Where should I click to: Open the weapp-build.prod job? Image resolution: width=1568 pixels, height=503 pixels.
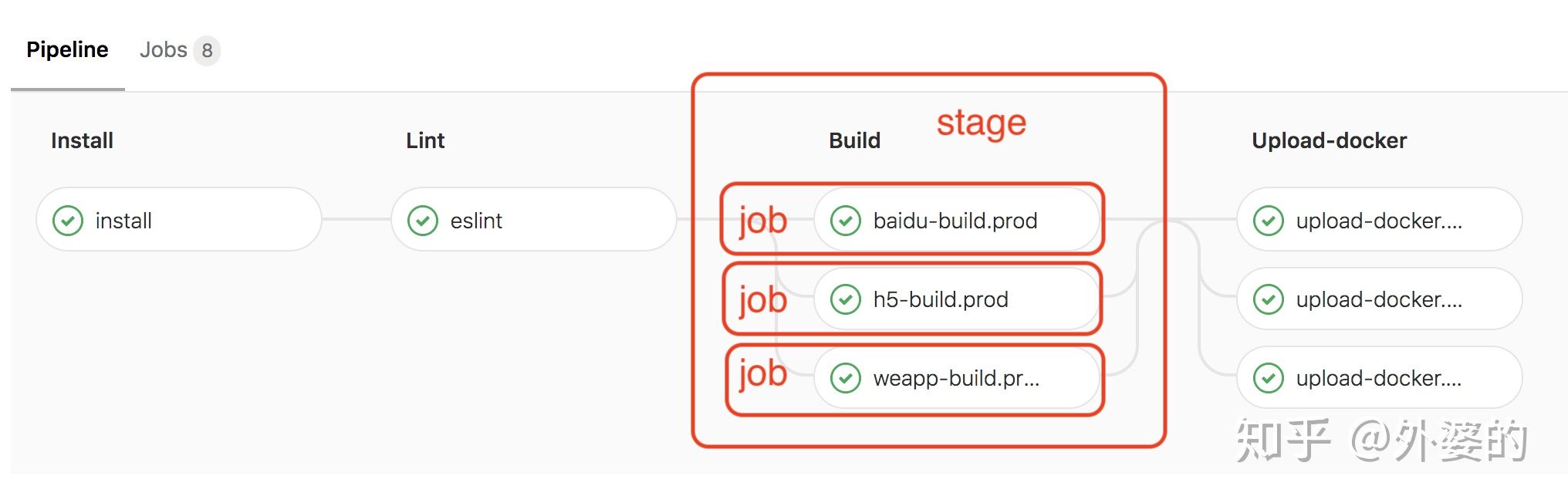click(955, 378)
